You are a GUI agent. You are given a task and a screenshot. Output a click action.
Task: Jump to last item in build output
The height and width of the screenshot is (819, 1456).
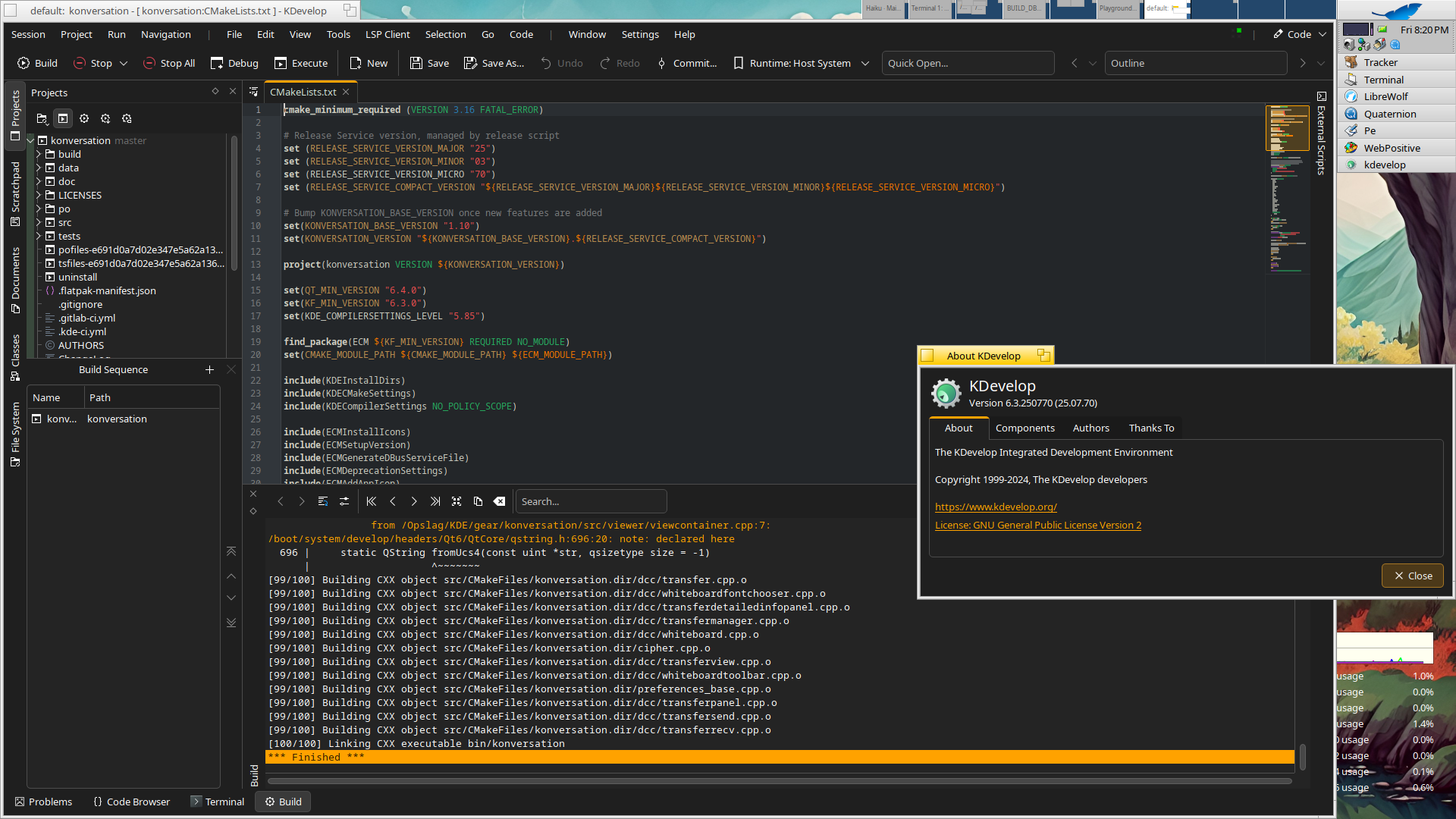click(435, 501)
